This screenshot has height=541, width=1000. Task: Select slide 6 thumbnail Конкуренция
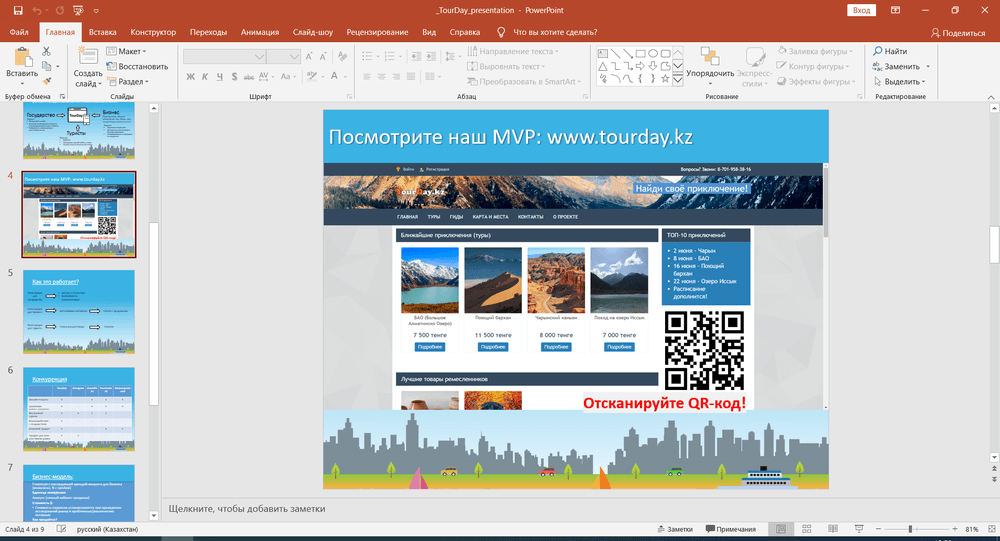(79, 409)
